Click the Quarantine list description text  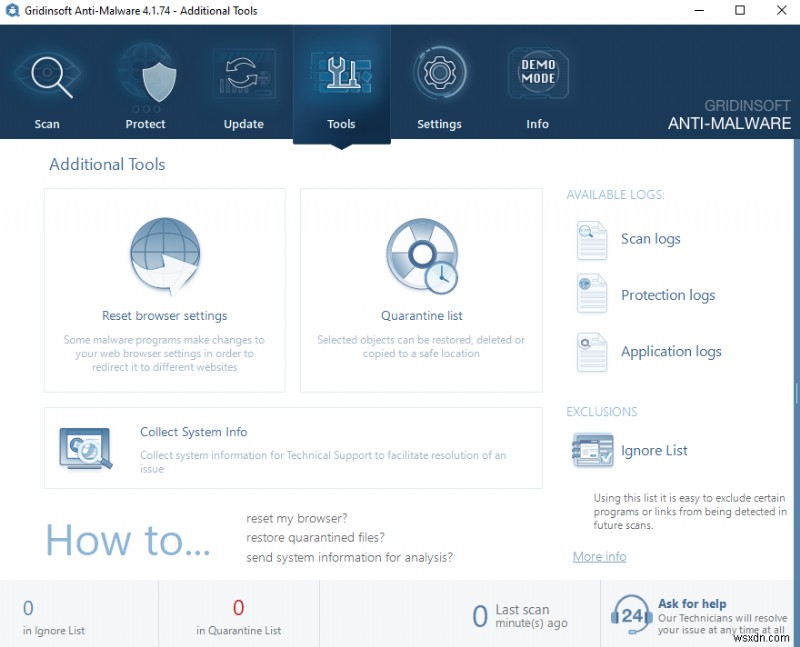click(x=421, y=346)
